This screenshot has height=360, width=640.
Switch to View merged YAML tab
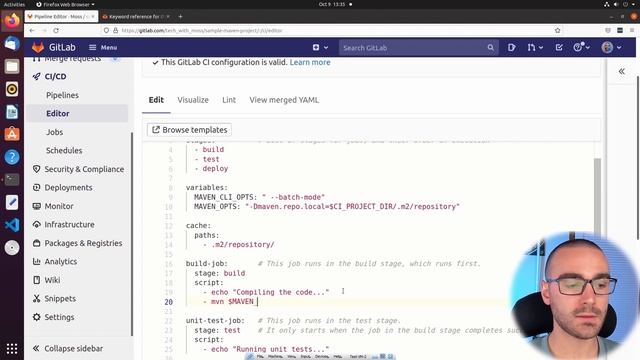tap(284, 100)
